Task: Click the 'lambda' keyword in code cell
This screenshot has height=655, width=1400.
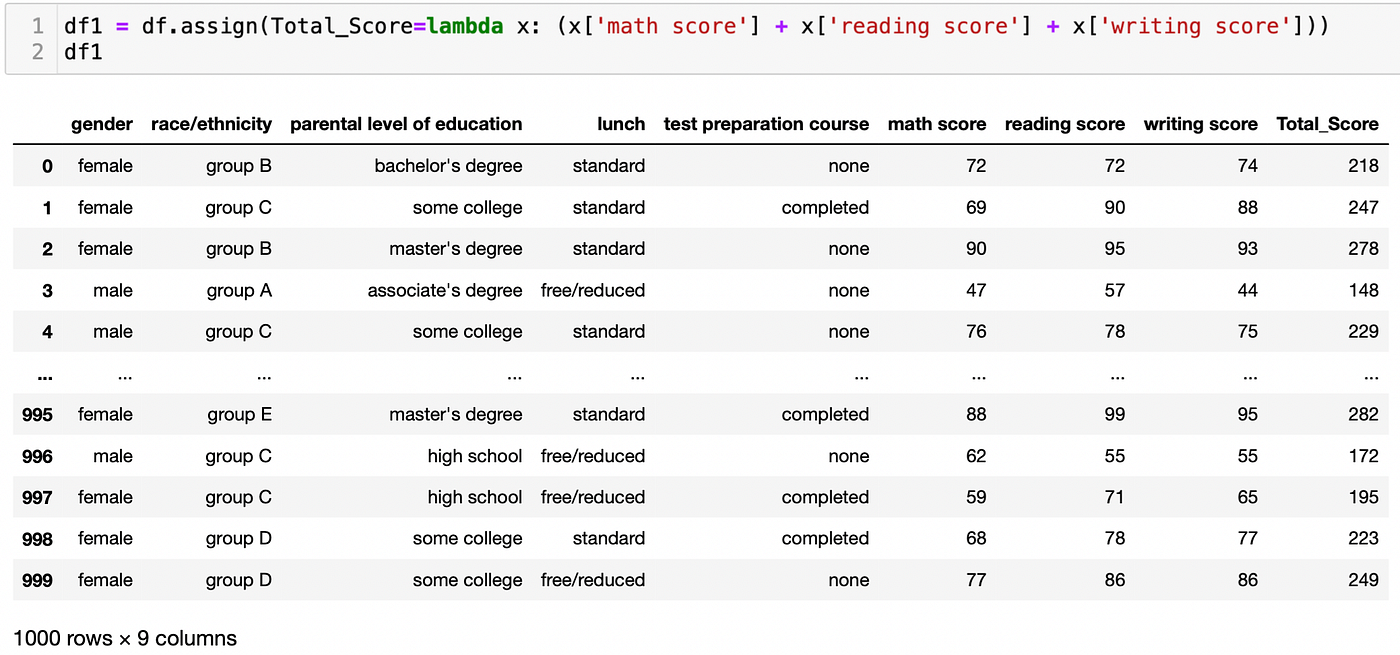Action: coord(464,27)
